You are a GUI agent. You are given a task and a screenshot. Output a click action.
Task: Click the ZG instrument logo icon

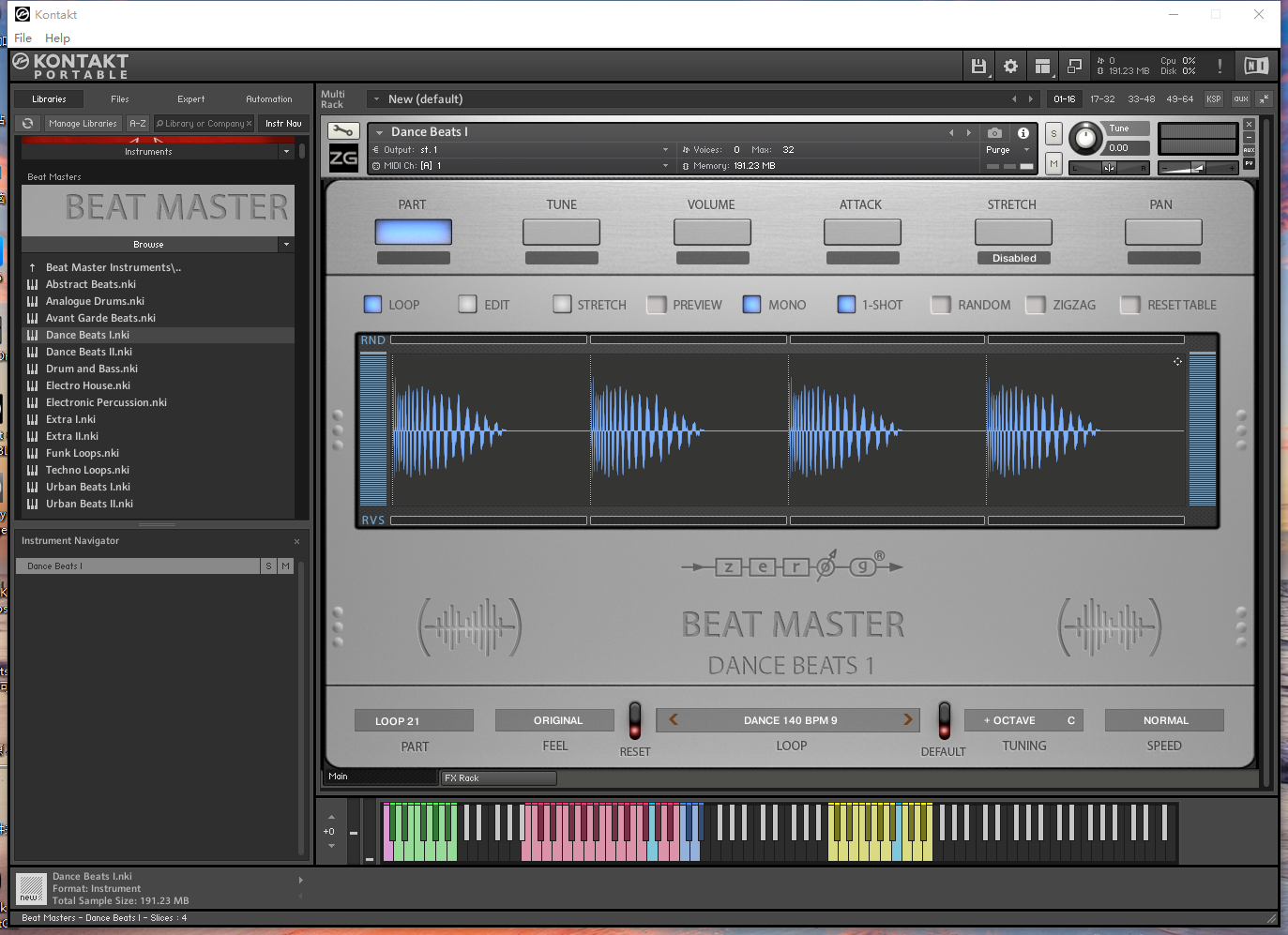[343, 158]
